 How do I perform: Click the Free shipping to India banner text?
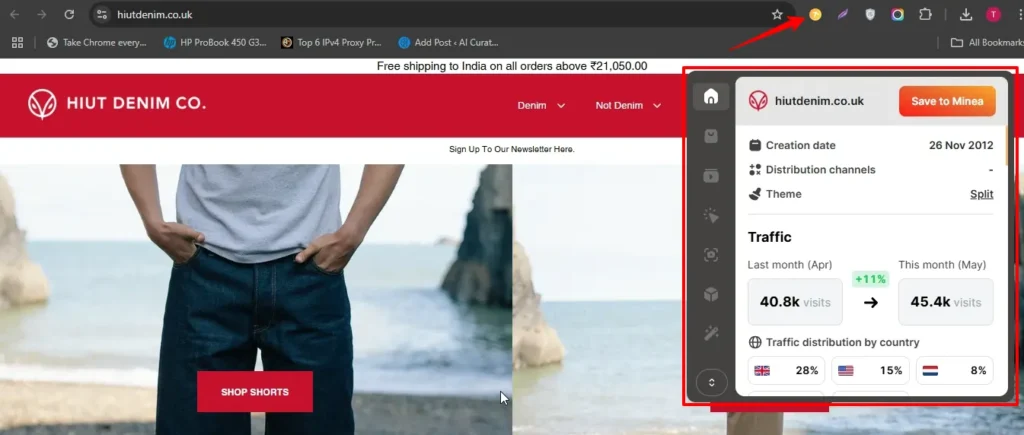[x=512, y=66]
